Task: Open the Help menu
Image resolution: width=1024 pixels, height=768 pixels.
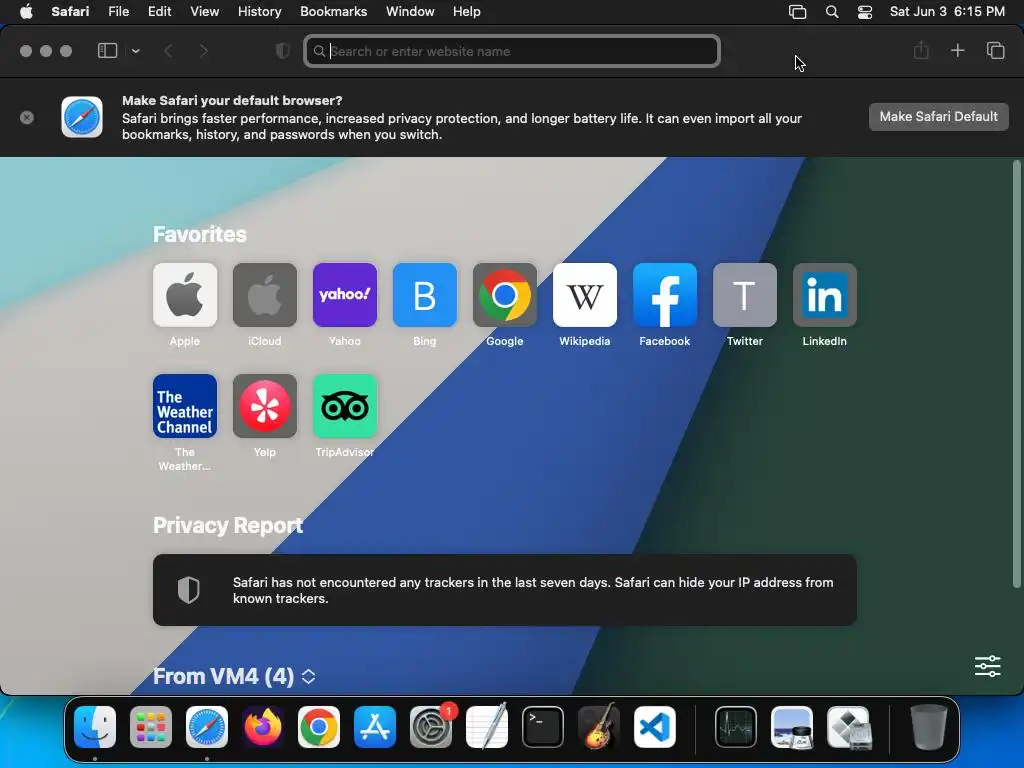Action: coord(466,11)
